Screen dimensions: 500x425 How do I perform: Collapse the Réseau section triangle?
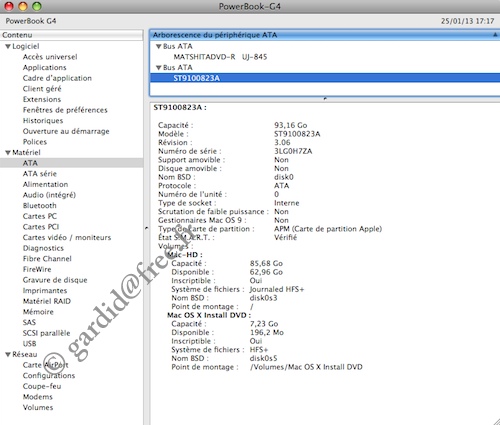click(x=8, y=355)
